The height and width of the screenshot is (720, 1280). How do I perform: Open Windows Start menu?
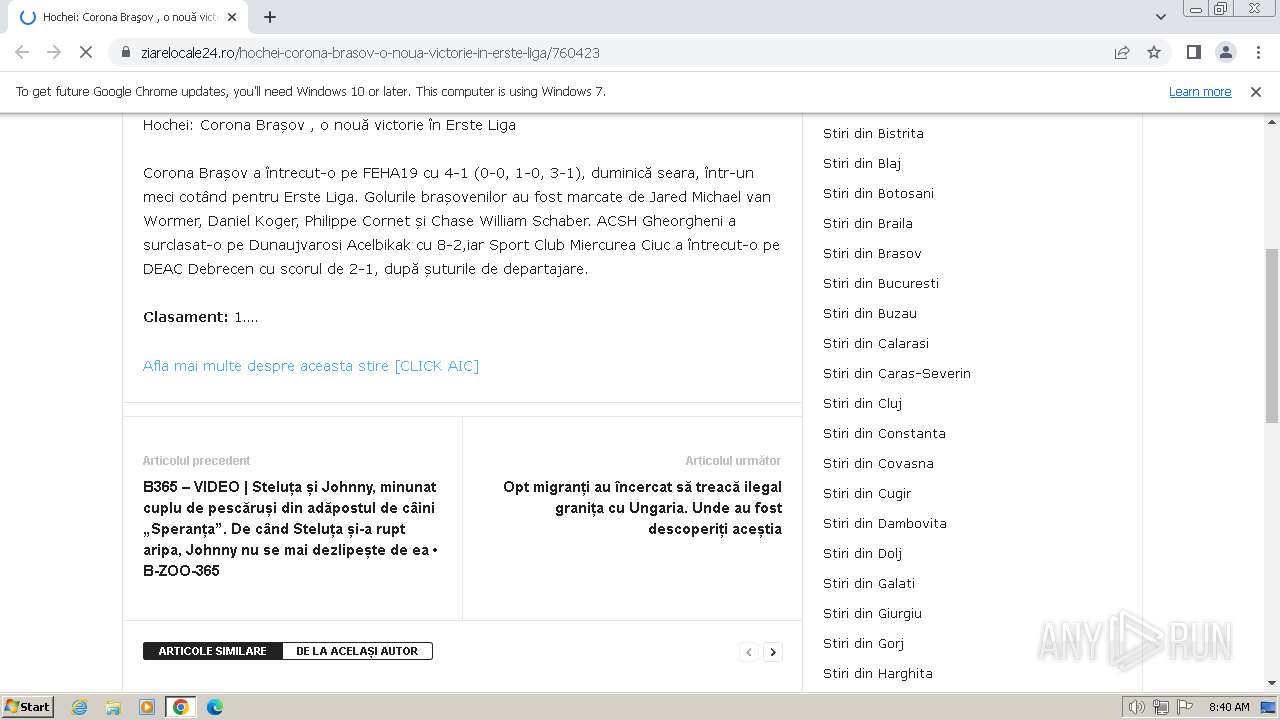(28, 706)
